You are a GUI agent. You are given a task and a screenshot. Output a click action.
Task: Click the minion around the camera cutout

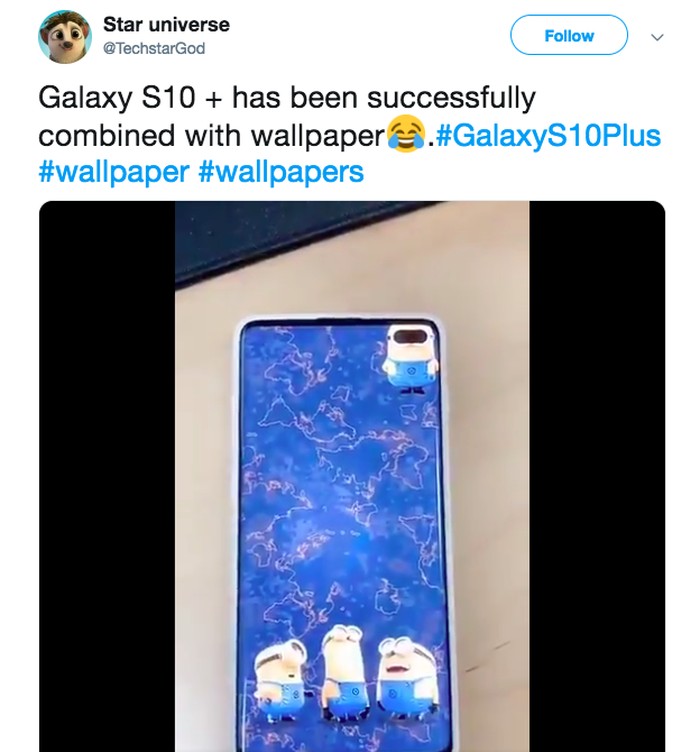(411, 356)
